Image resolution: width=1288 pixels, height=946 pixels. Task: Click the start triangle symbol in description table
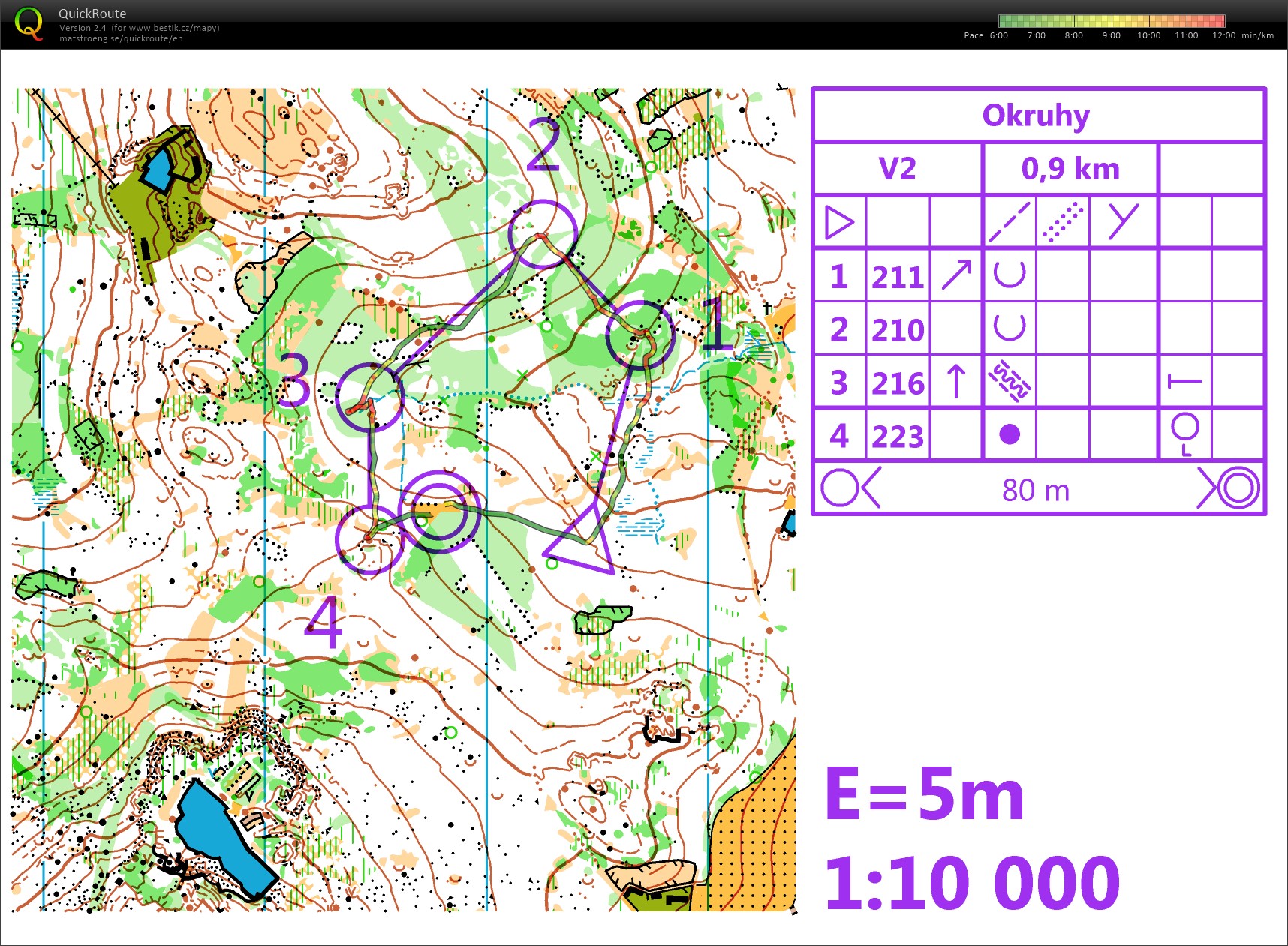pyautogui.click(x=839, y=223)
